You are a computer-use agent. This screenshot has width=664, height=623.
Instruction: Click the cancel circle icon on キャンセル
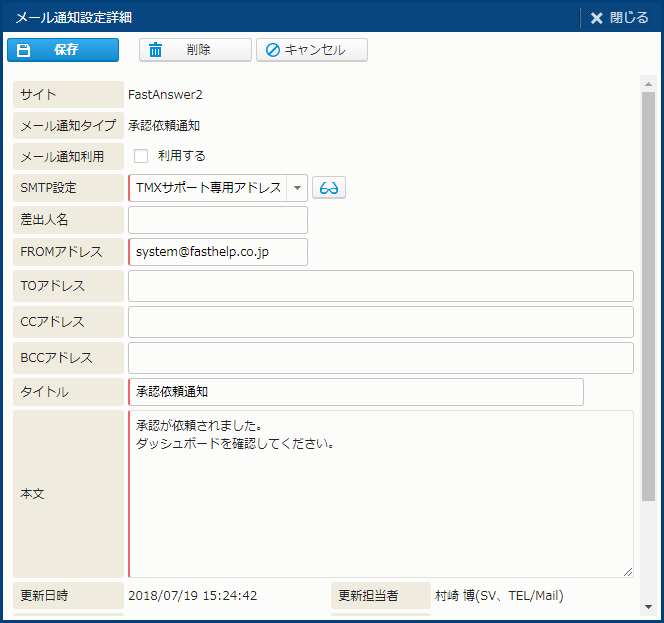(273, 50)
